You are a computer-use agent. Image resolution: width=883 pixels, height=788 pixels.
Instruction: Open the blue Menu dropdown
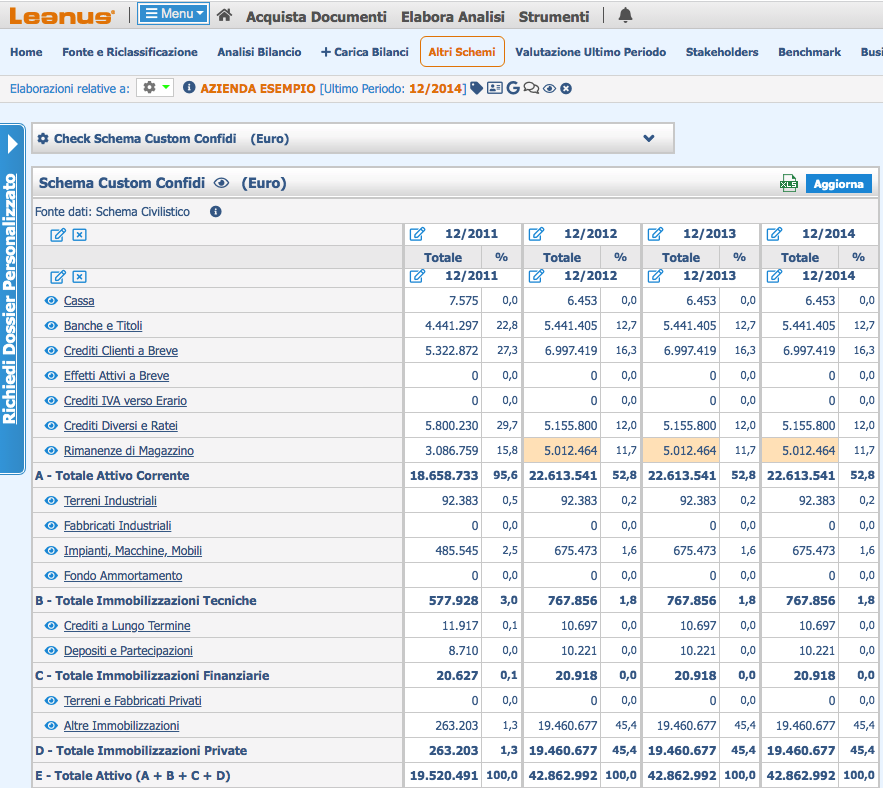click(x=173, y=14)
